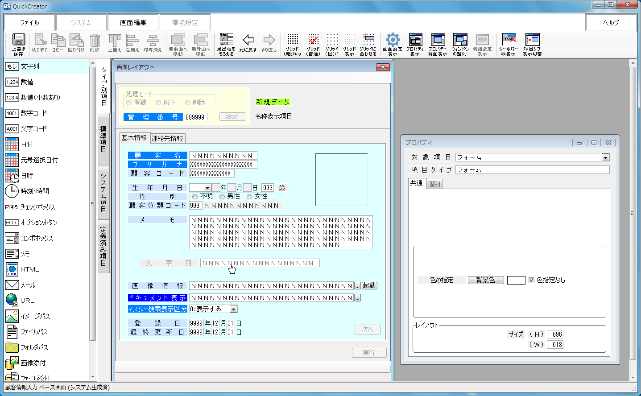The height and width of the screenshot is (396, 641).
Task: Select the URL globe palette item
Action: [20, 300]
